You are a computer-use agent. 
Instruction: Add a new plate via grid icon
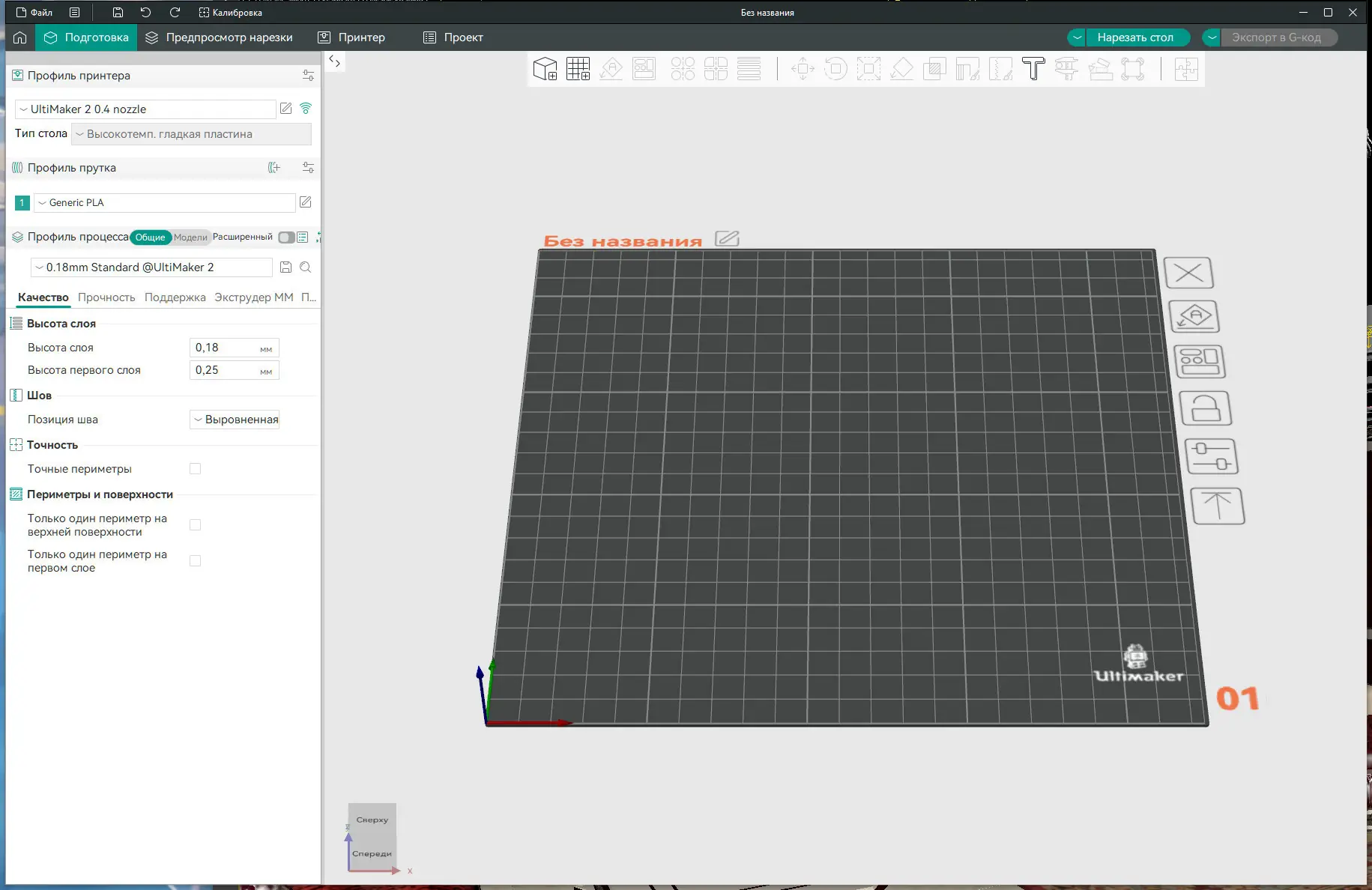point(578,69)
